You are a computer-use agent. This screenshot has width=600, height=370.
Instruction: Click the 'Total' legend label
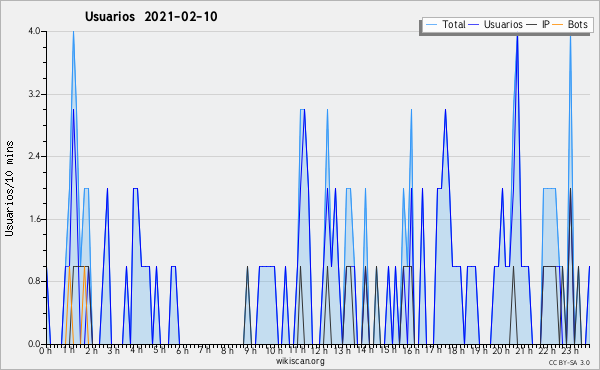(x=454, y=24)
